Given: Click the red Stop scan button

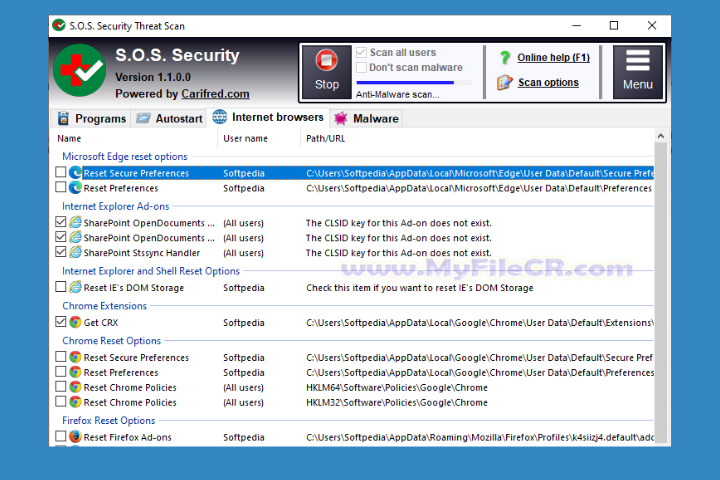Looking at the screenshot, I should [x=326, y=72].
